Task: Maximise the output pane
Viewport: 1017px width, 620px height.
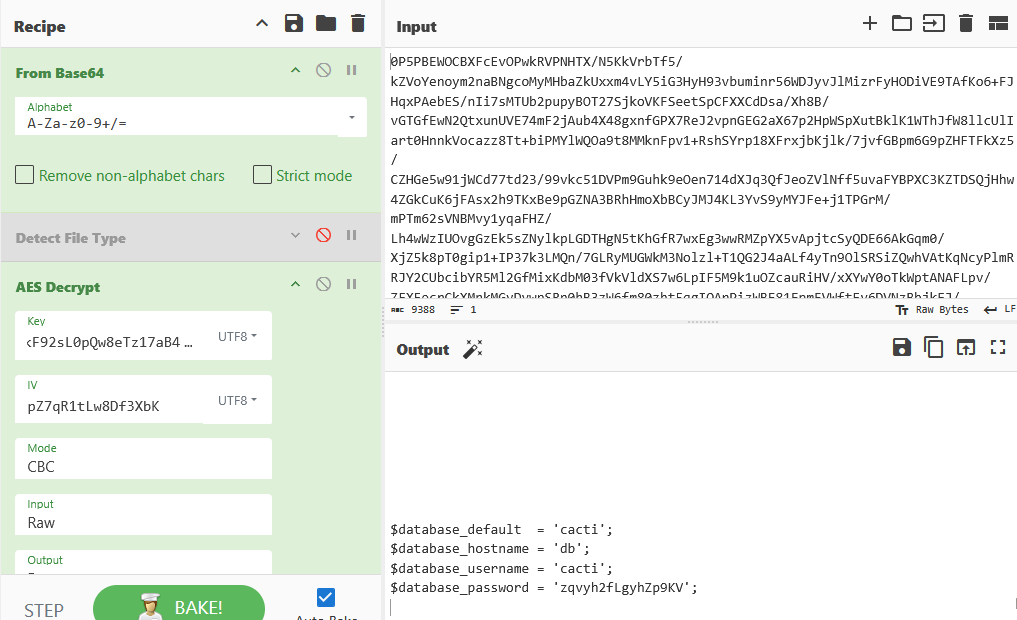Action: (997, 348)
